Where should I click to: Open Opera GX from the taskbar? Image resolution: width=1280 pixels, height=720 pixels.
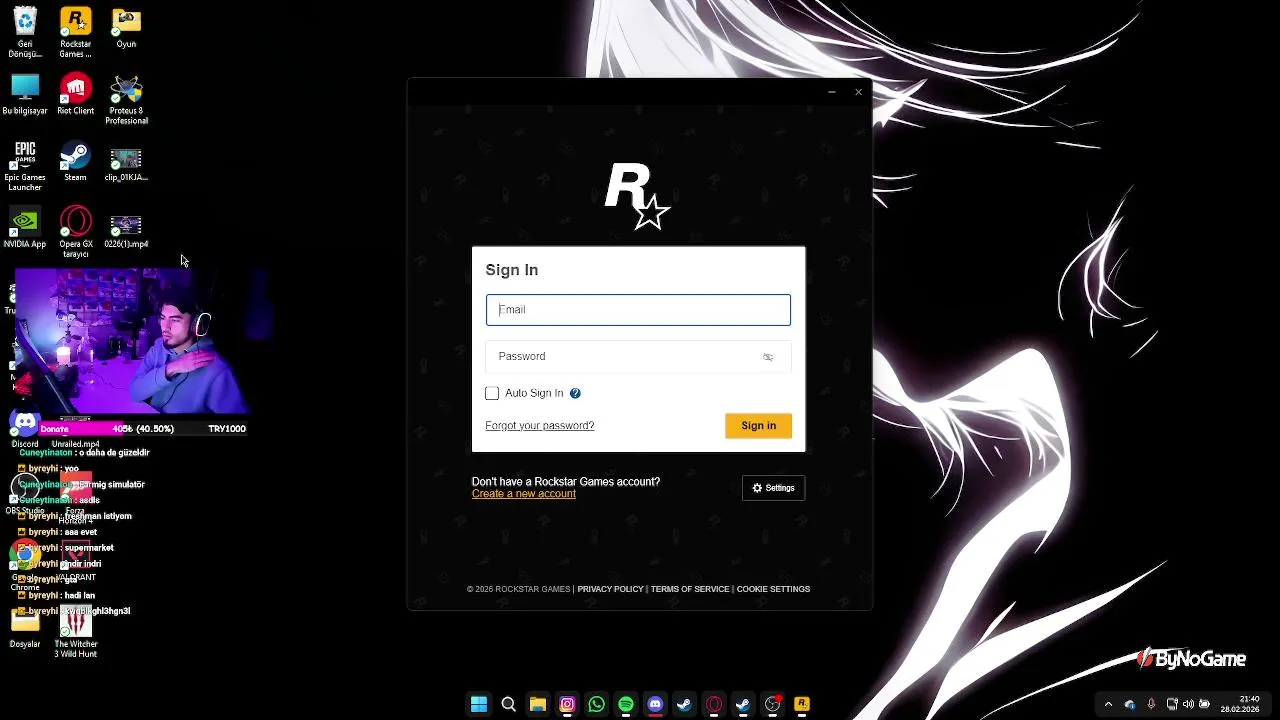click(714, 705)
